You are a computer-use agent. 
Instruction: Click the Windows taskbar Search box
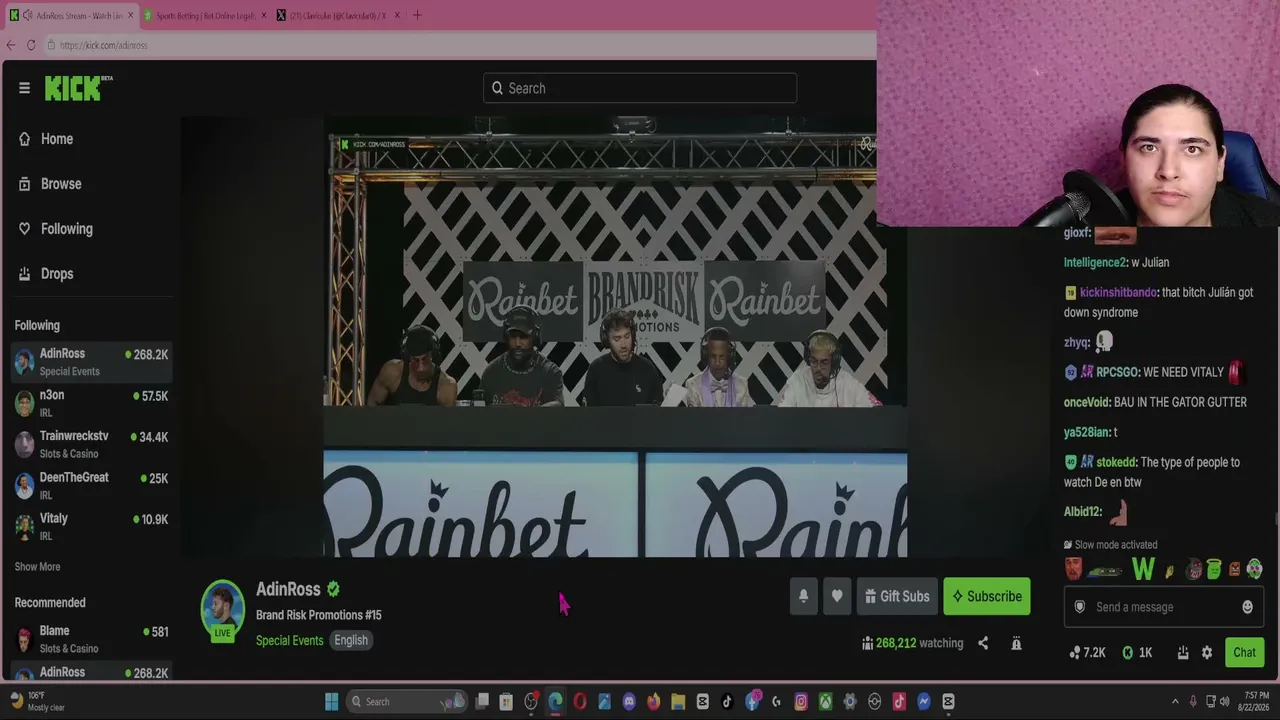point(407,701)
